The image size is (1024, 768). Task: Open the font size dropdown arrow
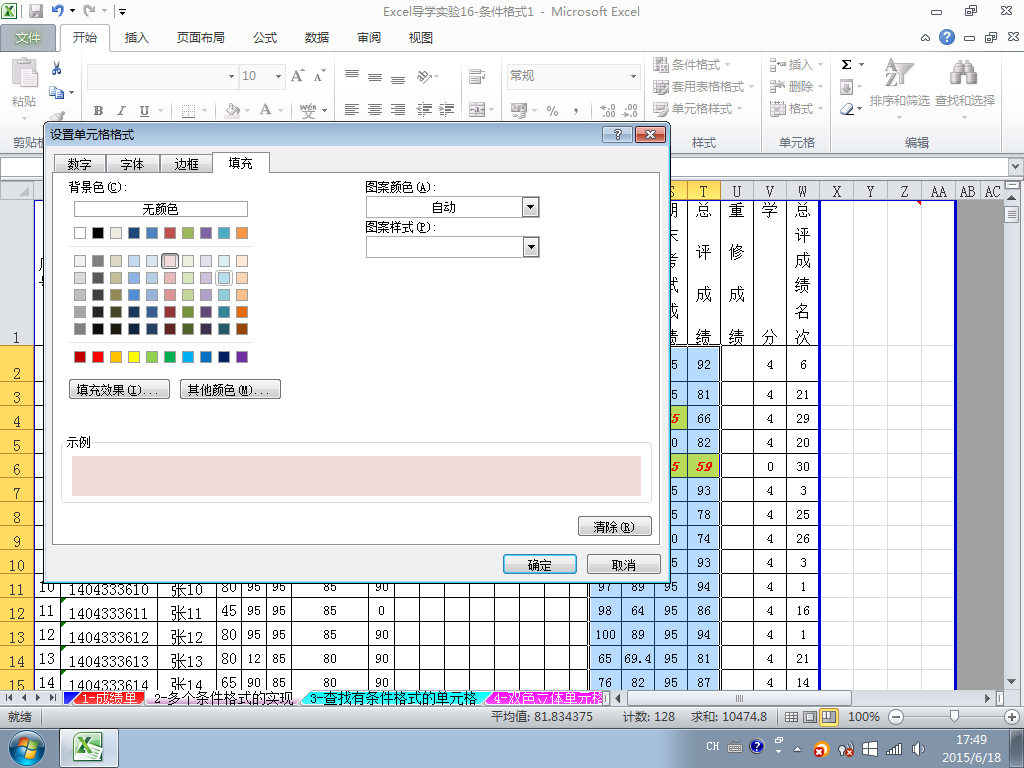278,76
